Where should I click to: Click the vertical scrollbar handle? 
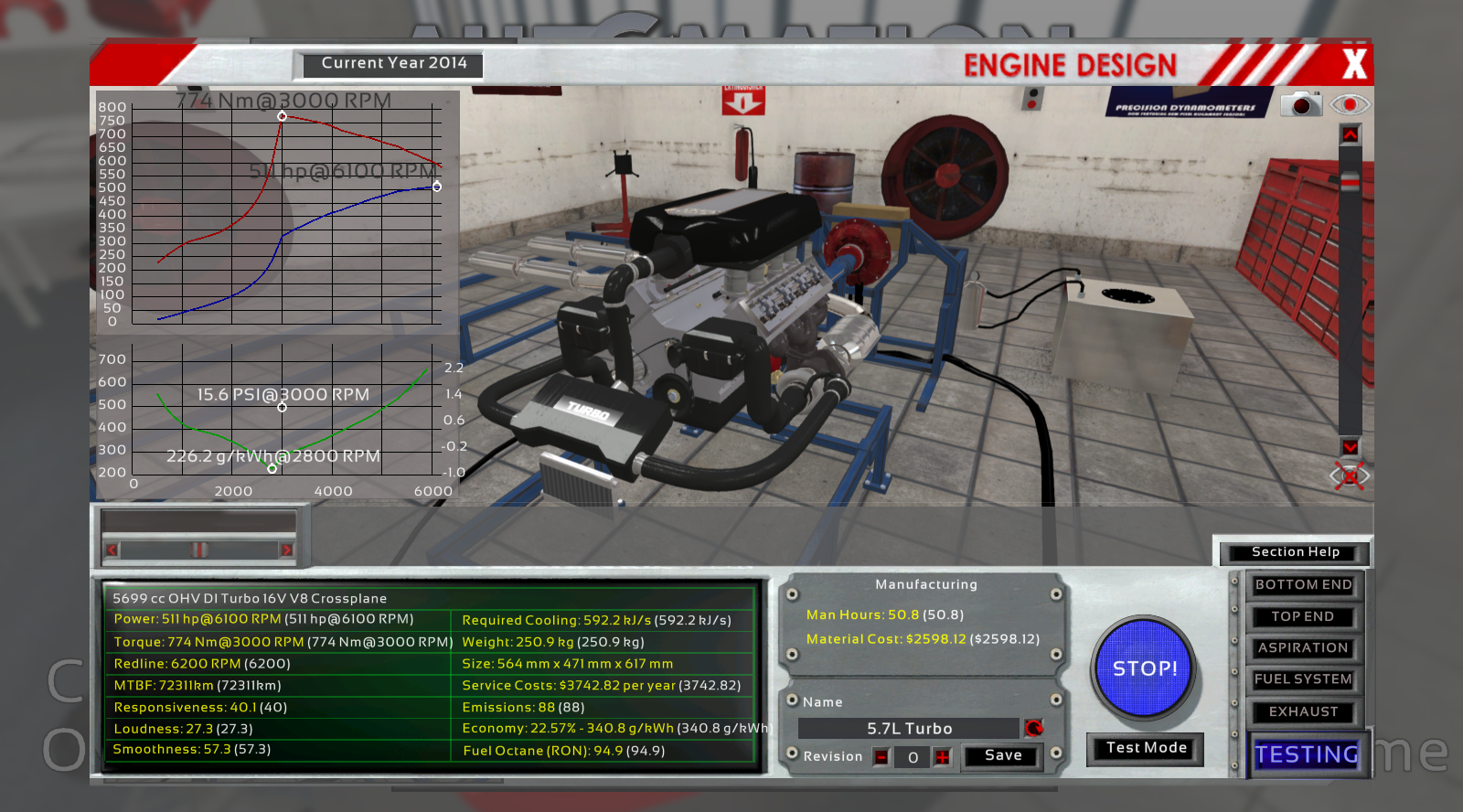pos(1350,182)
